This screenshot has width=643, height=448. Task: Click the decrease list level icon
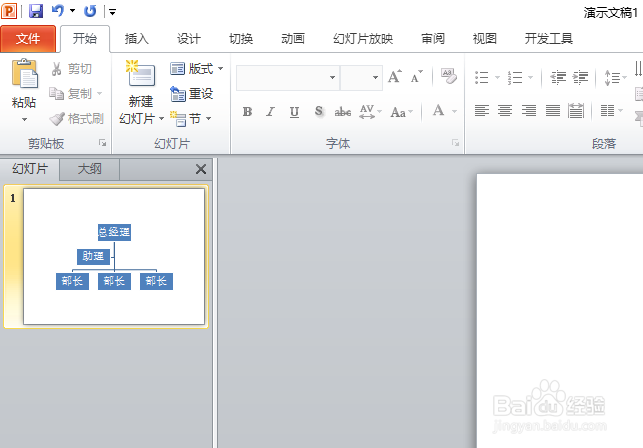[558, 77]
